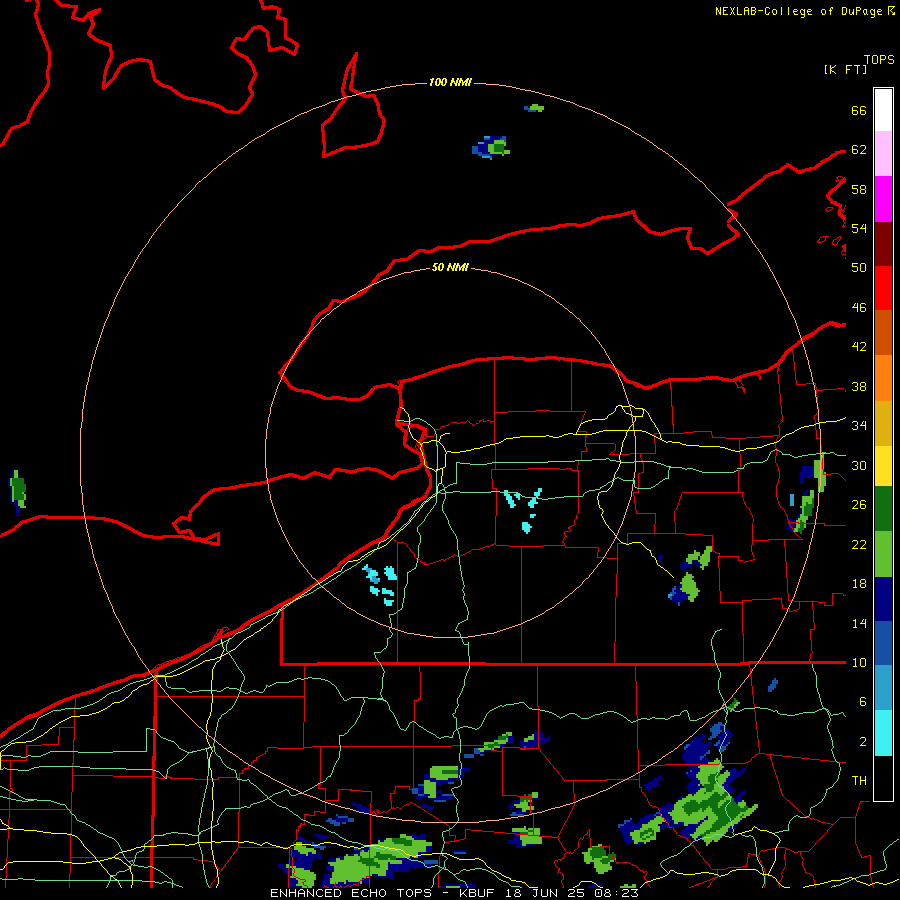Click the legend value 34

(x=859, y=425)
